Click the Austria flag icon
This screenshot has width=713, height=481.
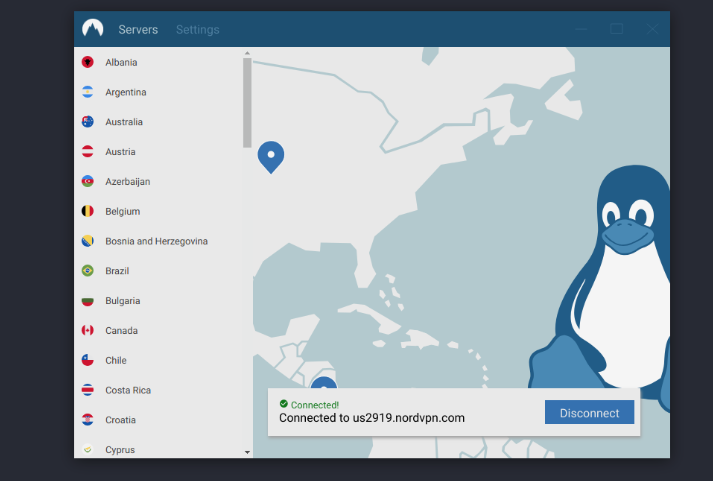tap(88, 151)
